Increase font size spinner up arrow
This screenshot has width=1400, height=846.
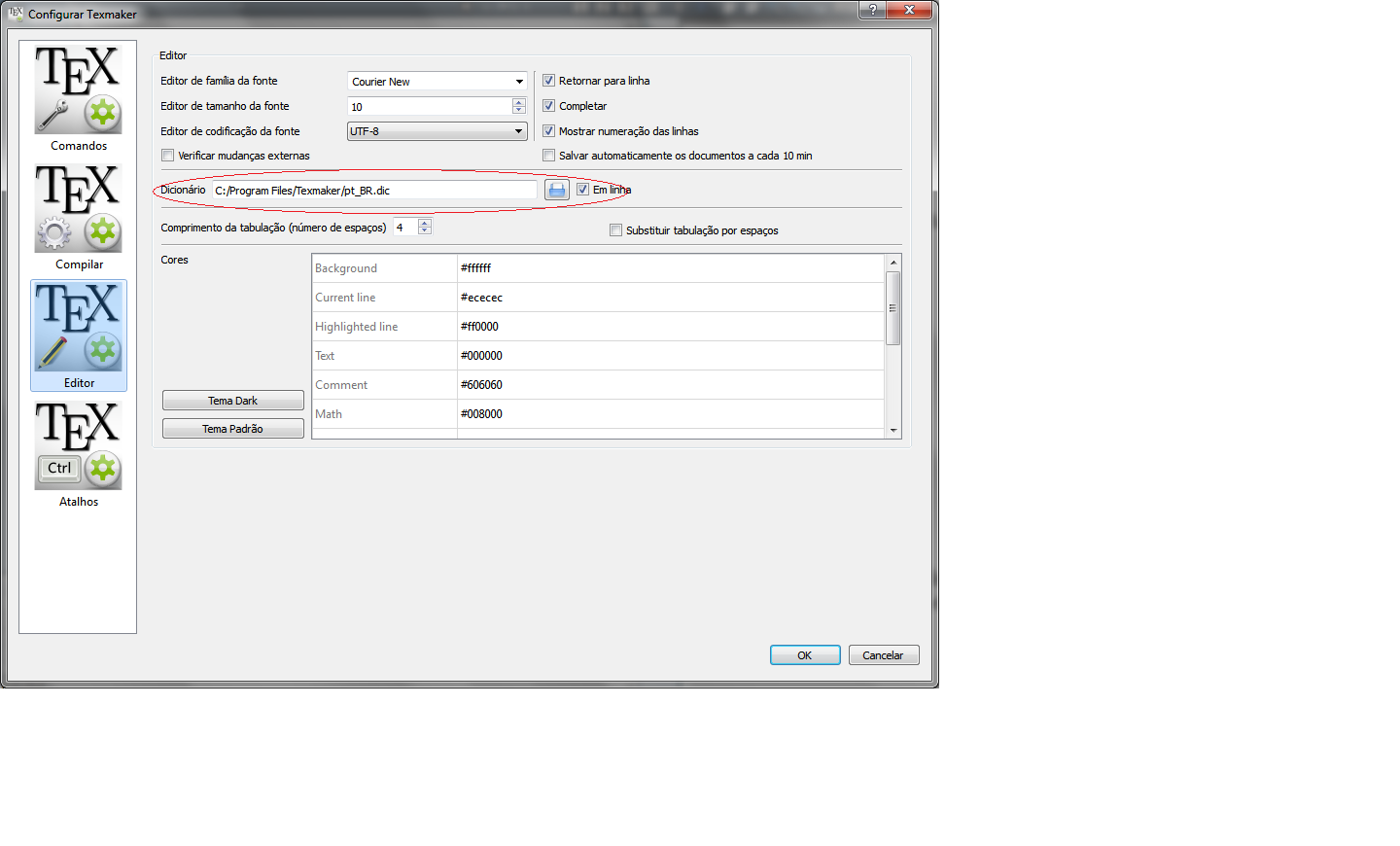tap(519, 102)
